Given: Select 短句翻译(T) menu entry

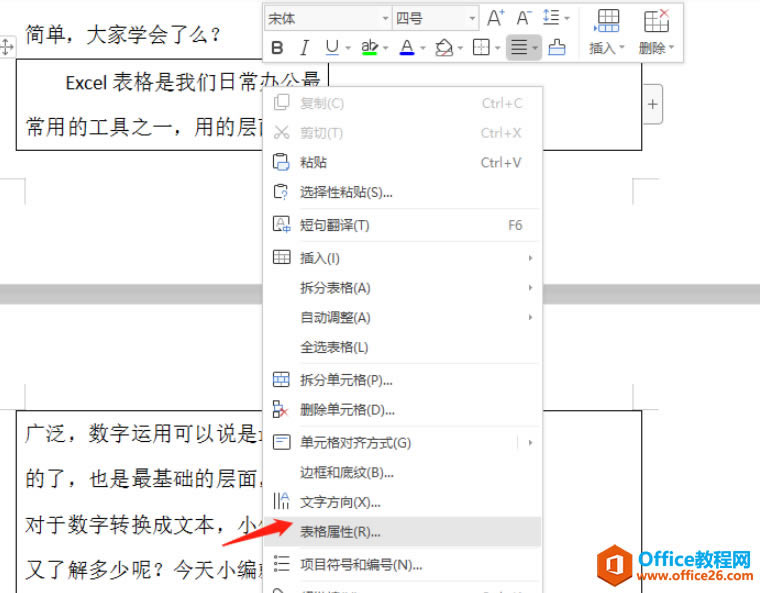Looking at the screenshot, I should pyautogui.click(x=402, y=225).
